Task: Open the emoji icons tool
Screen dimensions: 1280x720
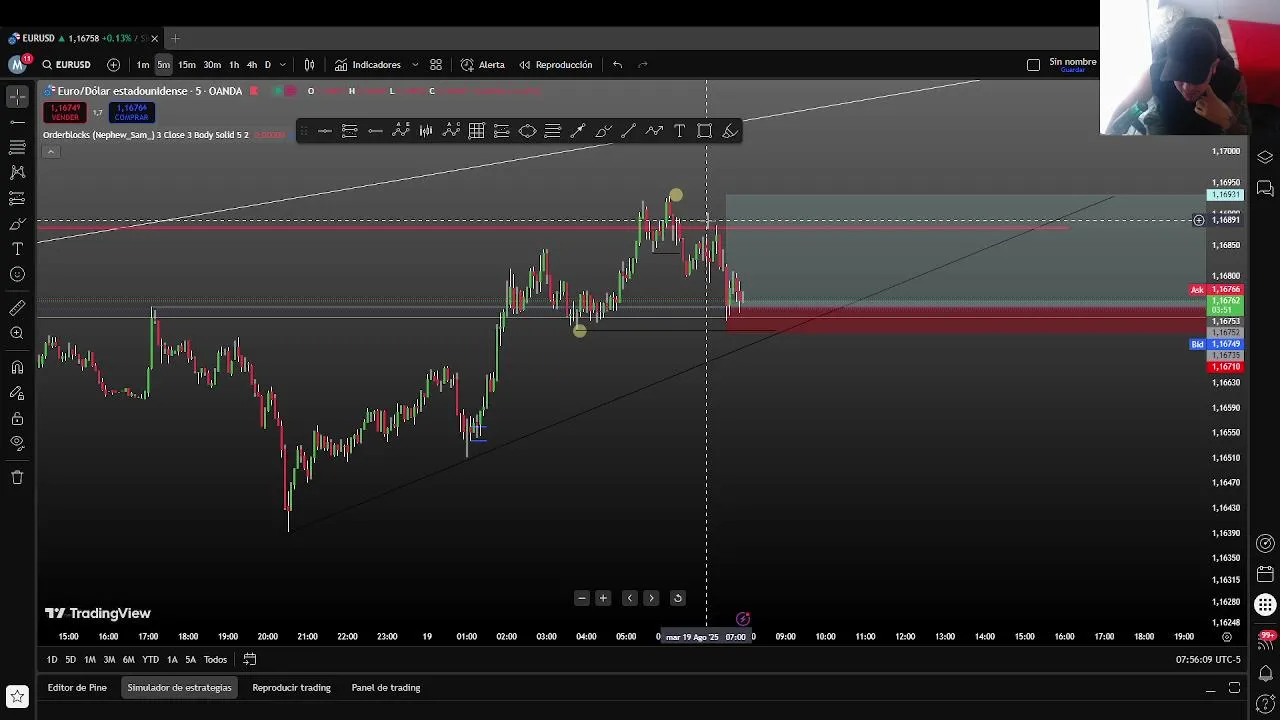Action: click(17, 274)
